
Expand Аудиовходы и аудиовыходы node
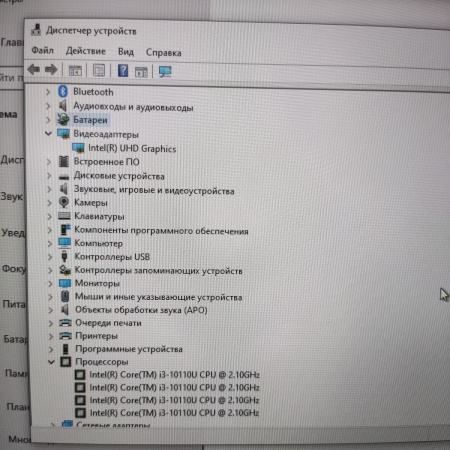(x=48, y=106)
